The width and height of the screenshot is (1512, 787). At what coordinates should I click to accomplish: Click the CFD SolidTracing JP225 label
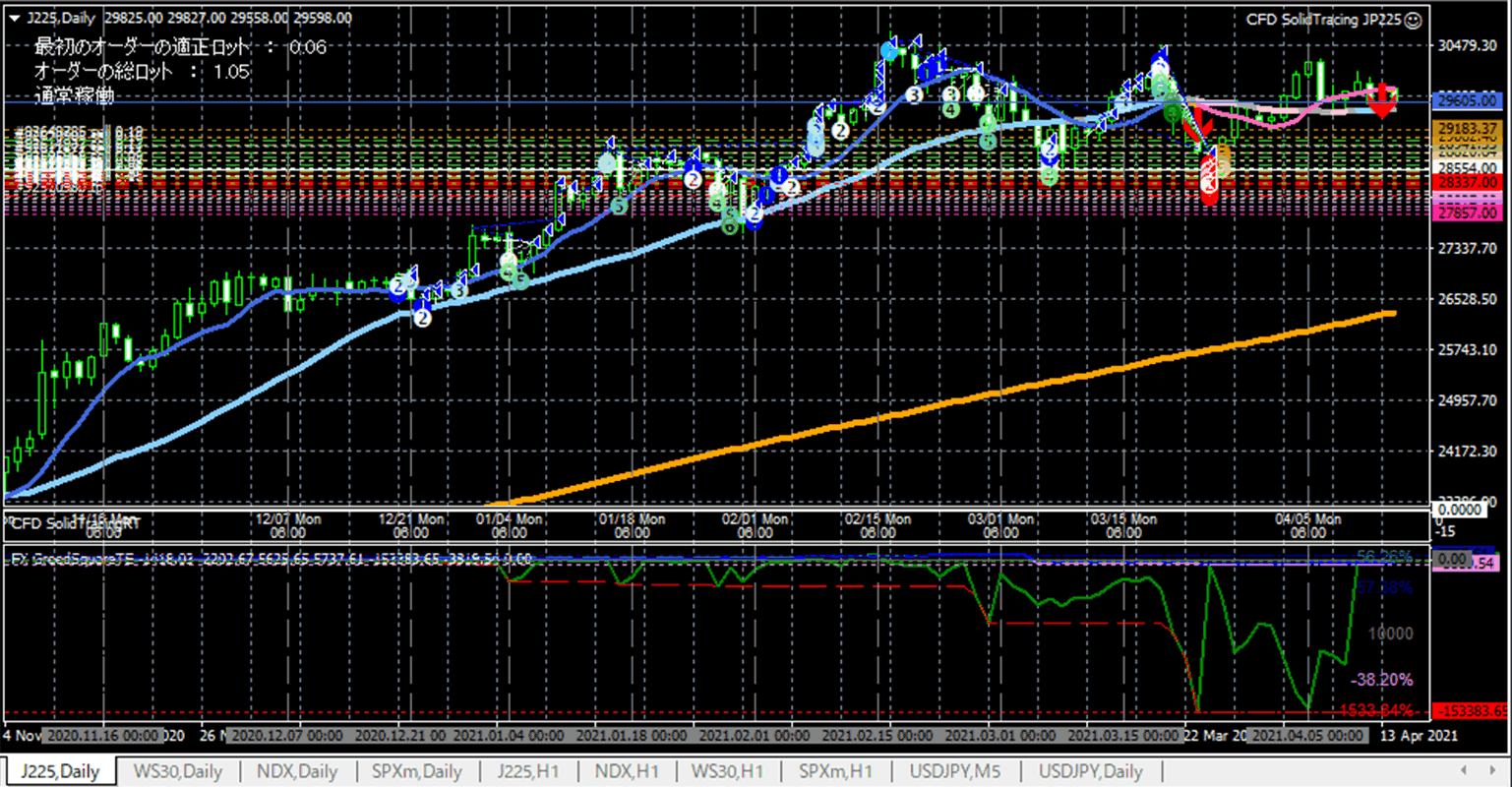coord(1323,20)
